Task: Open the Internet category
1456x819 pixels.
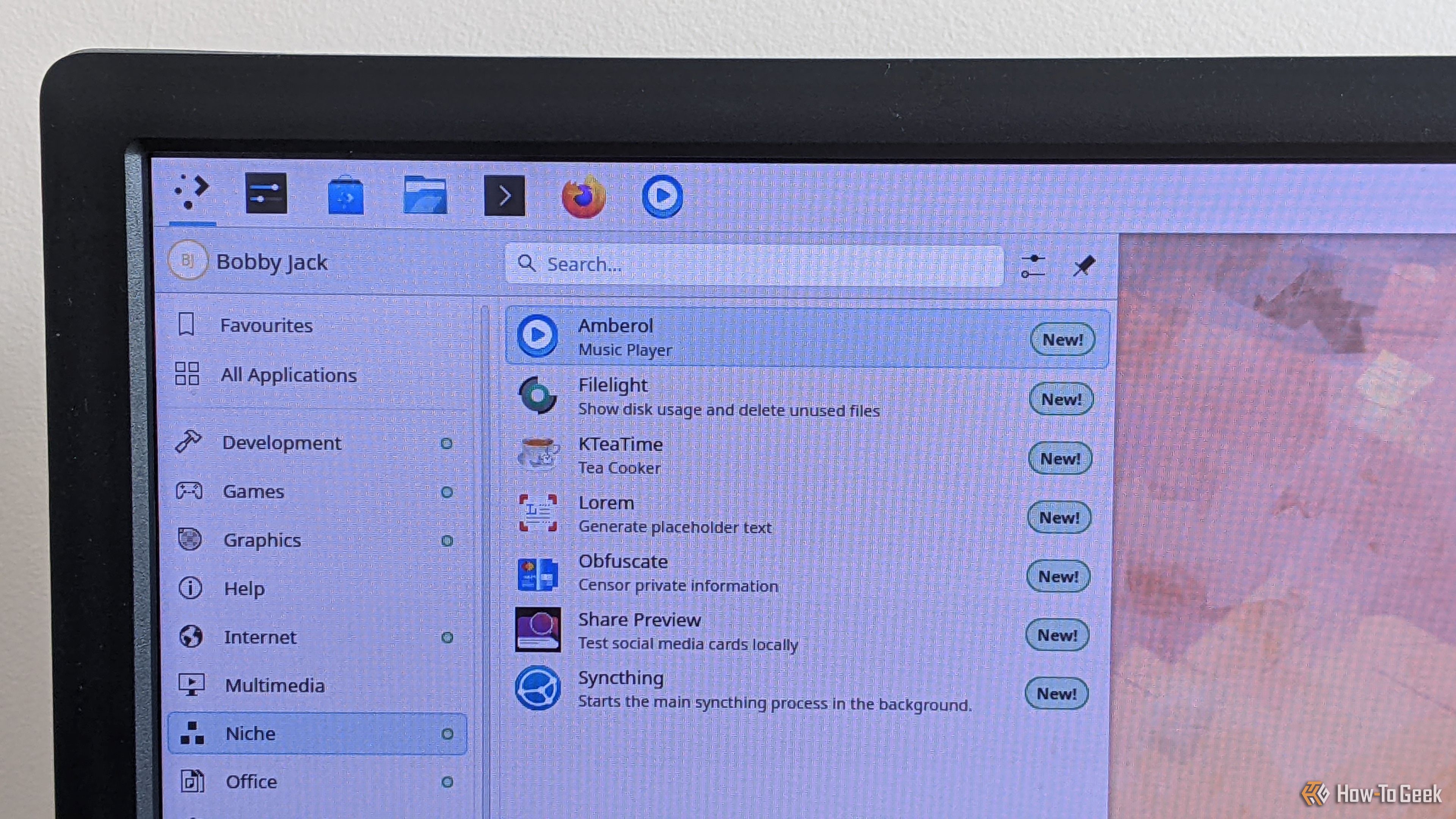Action: tap(317, 637)
